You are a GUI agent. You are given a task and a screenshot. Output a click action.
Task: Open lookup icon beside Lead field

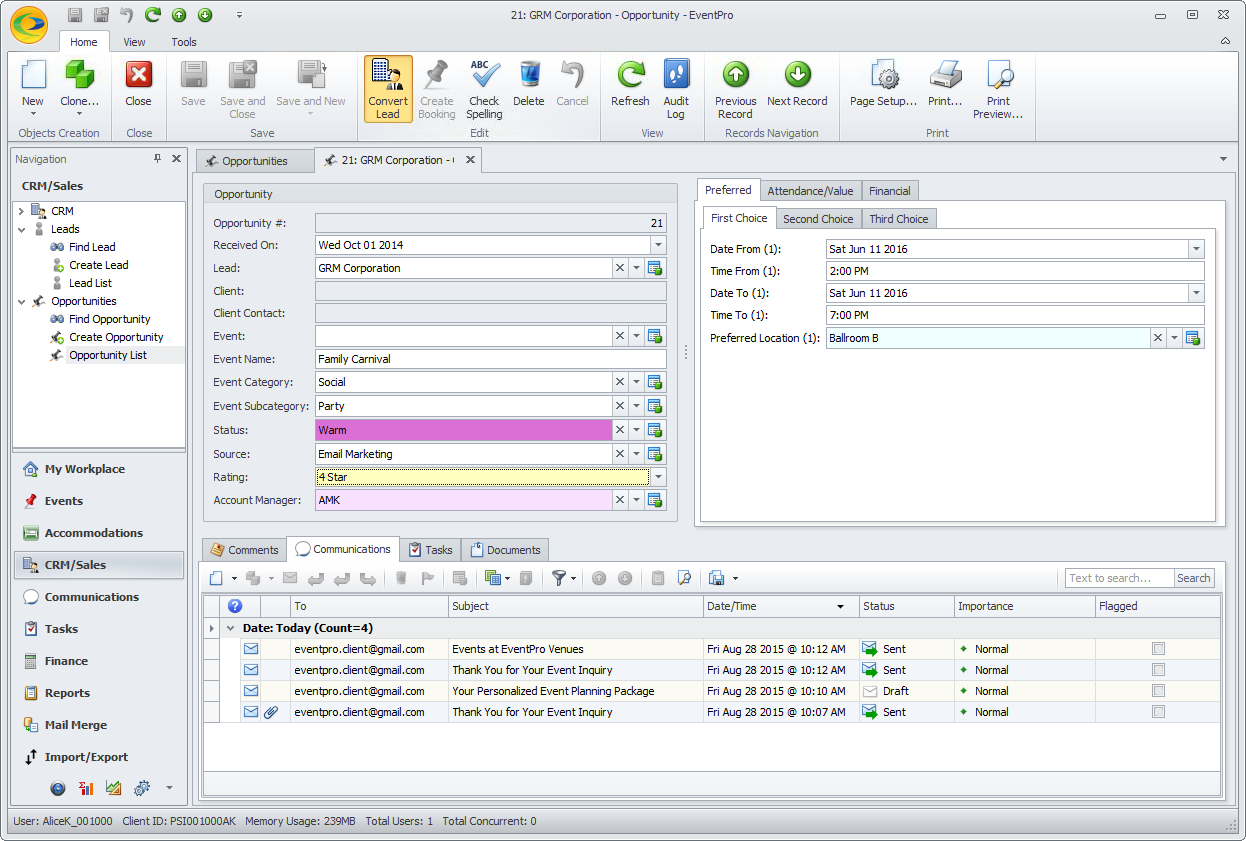click(x=656, y=268)
